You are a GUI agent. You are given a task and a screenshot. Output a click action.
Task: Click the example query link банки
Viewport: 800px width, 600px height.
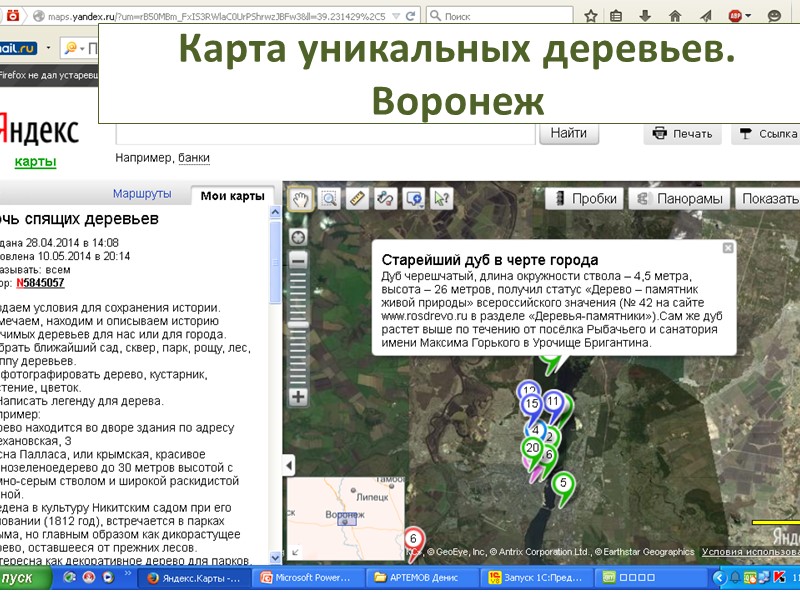click(194, 158)
